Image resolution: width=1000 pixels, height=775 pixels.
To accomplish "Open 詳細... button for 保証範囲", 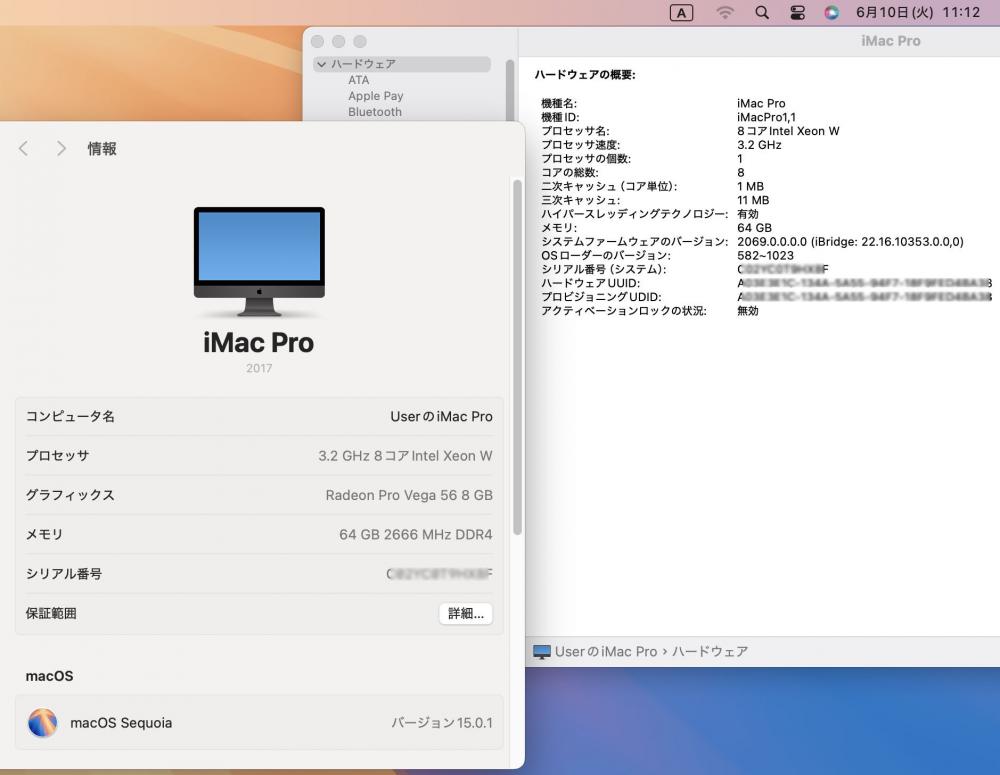I will pyautogui.click(x=466, y=614).
